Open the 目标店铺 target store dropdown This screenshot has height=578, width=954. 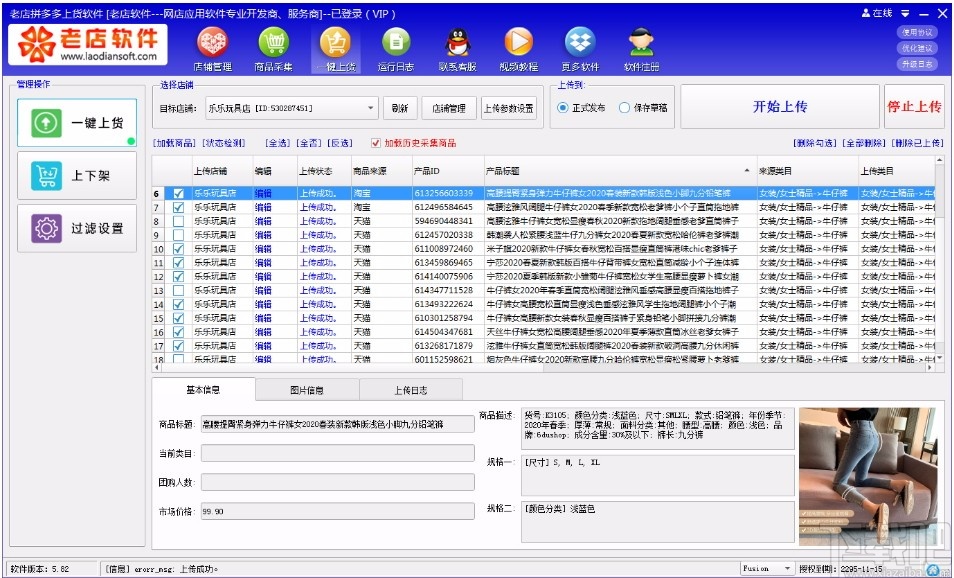coord(368,109)
